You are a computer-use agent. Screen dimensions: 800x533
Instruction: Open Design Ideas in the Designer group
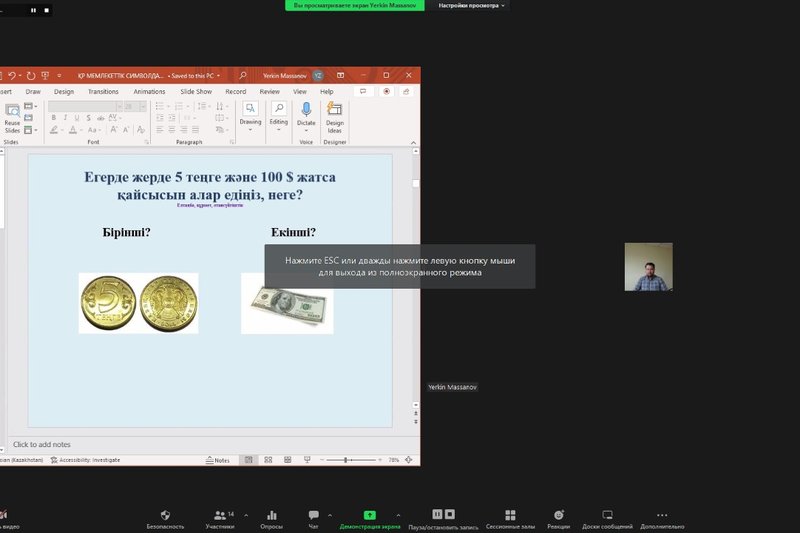(335, 117)
